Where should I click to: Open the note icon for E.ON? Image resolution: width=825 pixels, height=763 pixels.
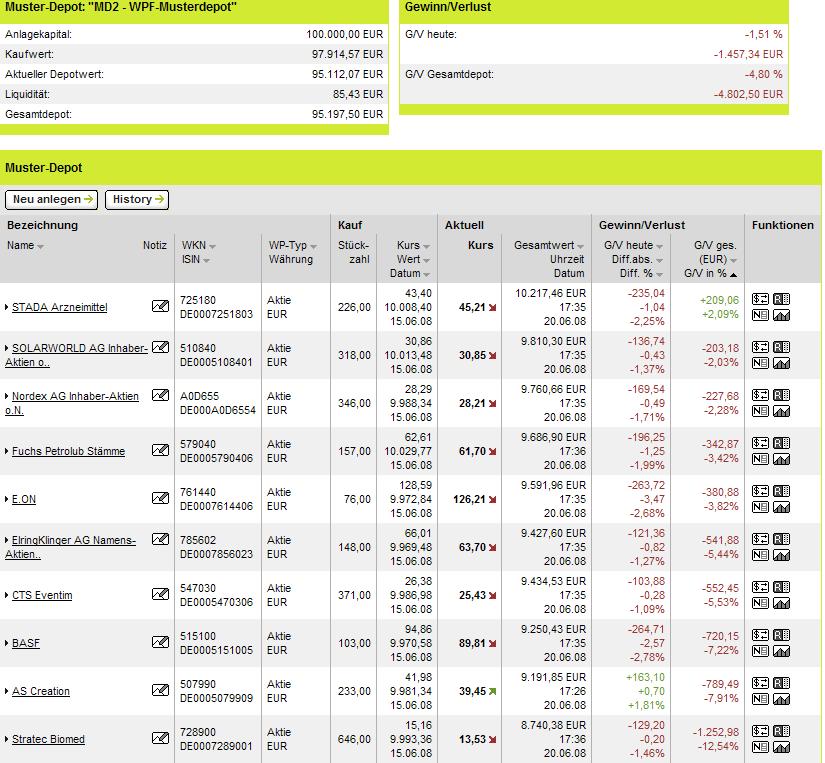click(x=160, y=498)
